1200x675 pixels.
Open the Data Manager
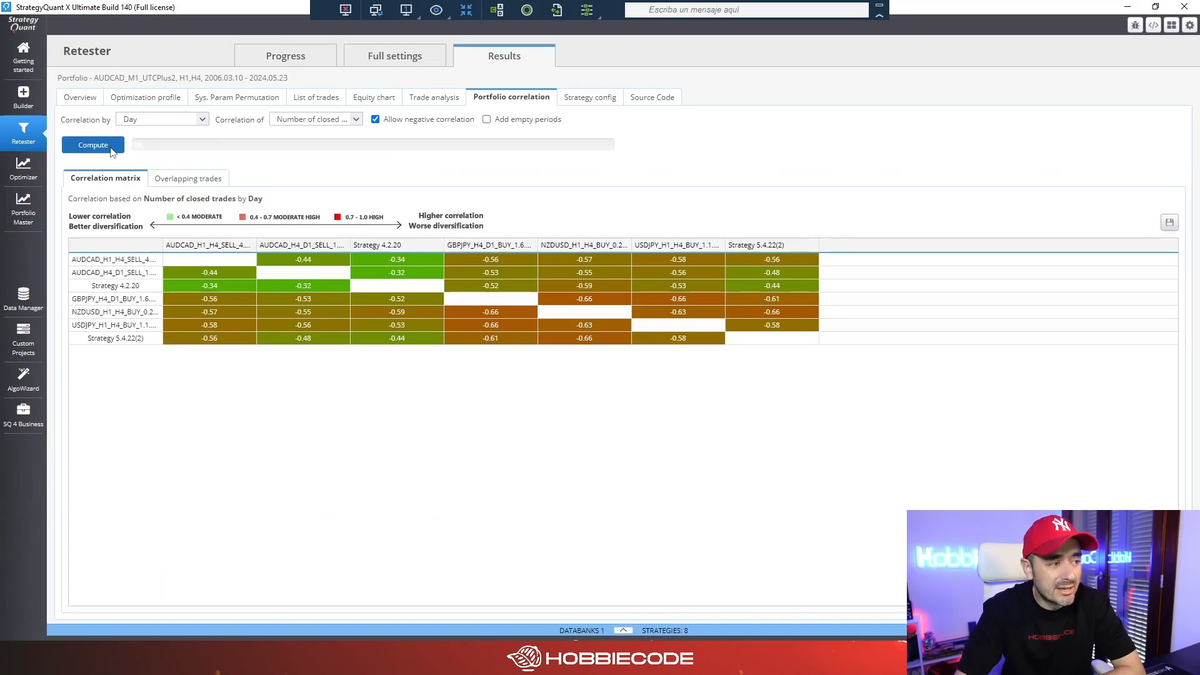(23, 299)
